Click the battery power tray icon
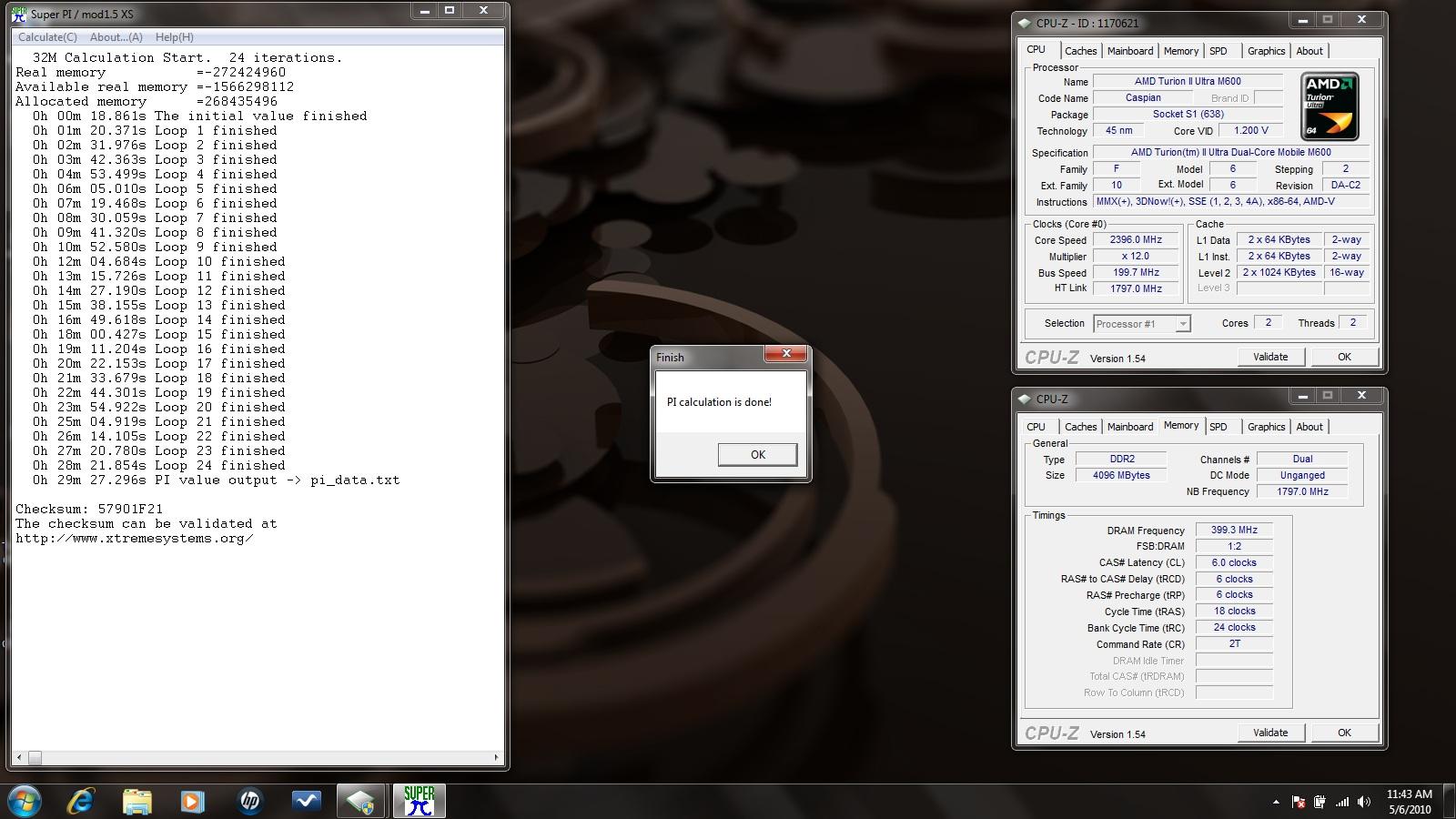 point(1319,802)
